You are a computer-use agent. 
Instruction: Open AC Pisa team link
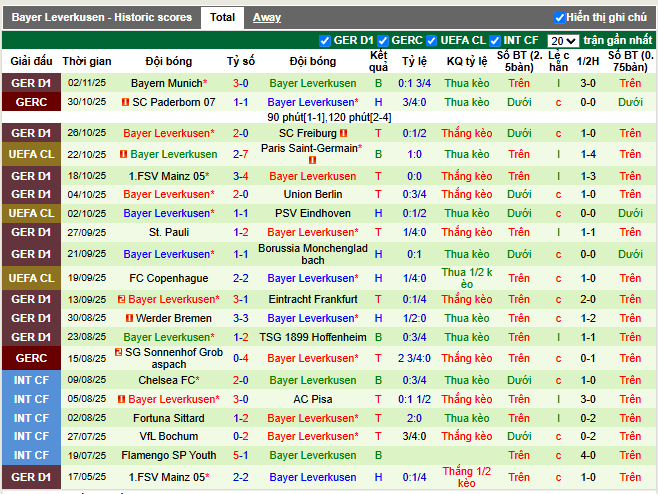pyautogui.click(x=313, y=399)
